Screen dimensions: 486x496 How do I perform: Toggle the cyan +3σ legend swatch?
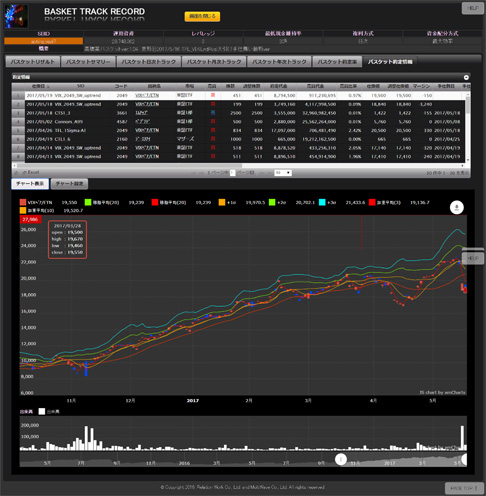point(322,202)
